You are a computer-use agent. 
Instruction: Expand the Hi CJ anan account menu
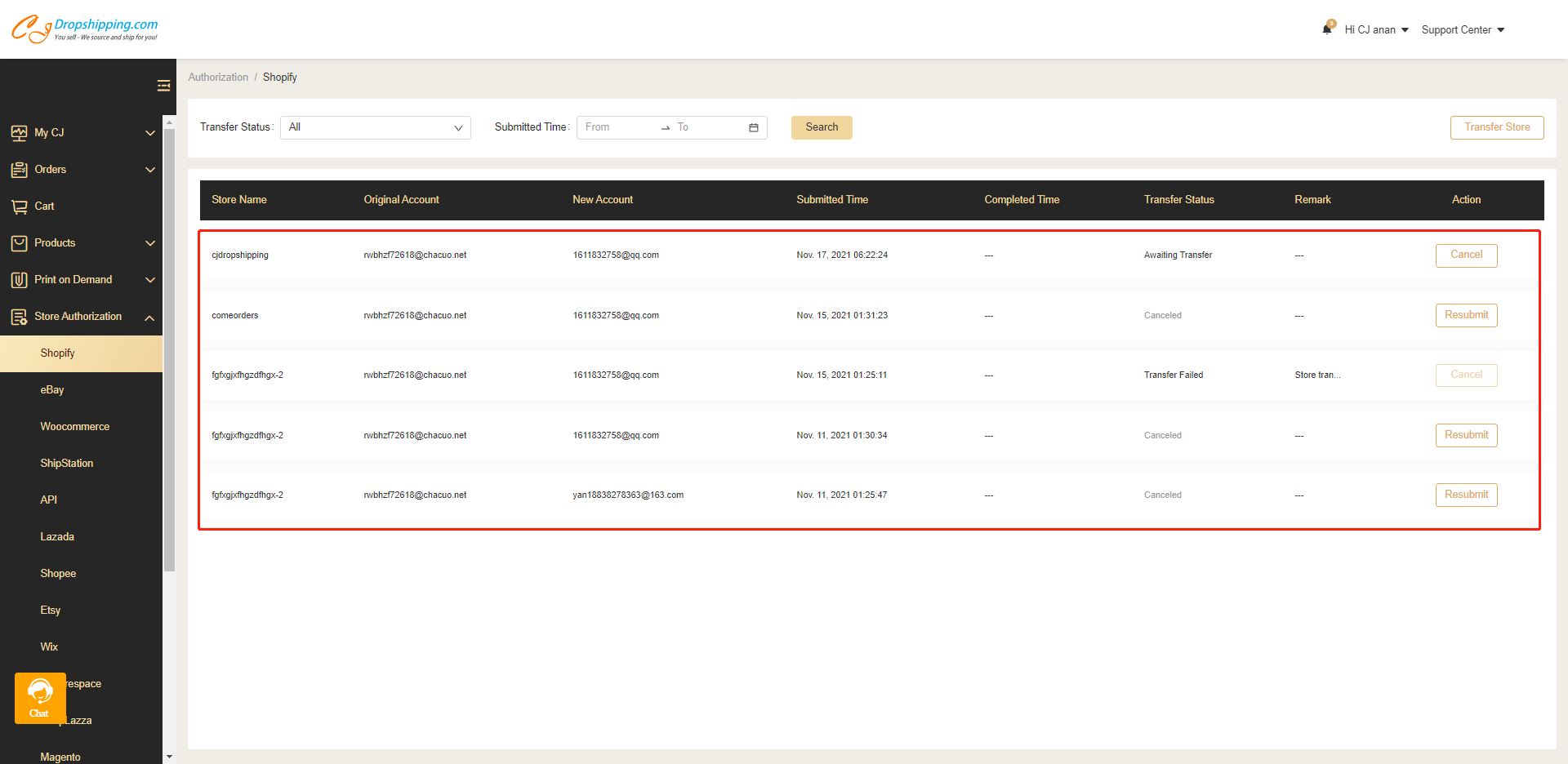(x=1372, y=29)
